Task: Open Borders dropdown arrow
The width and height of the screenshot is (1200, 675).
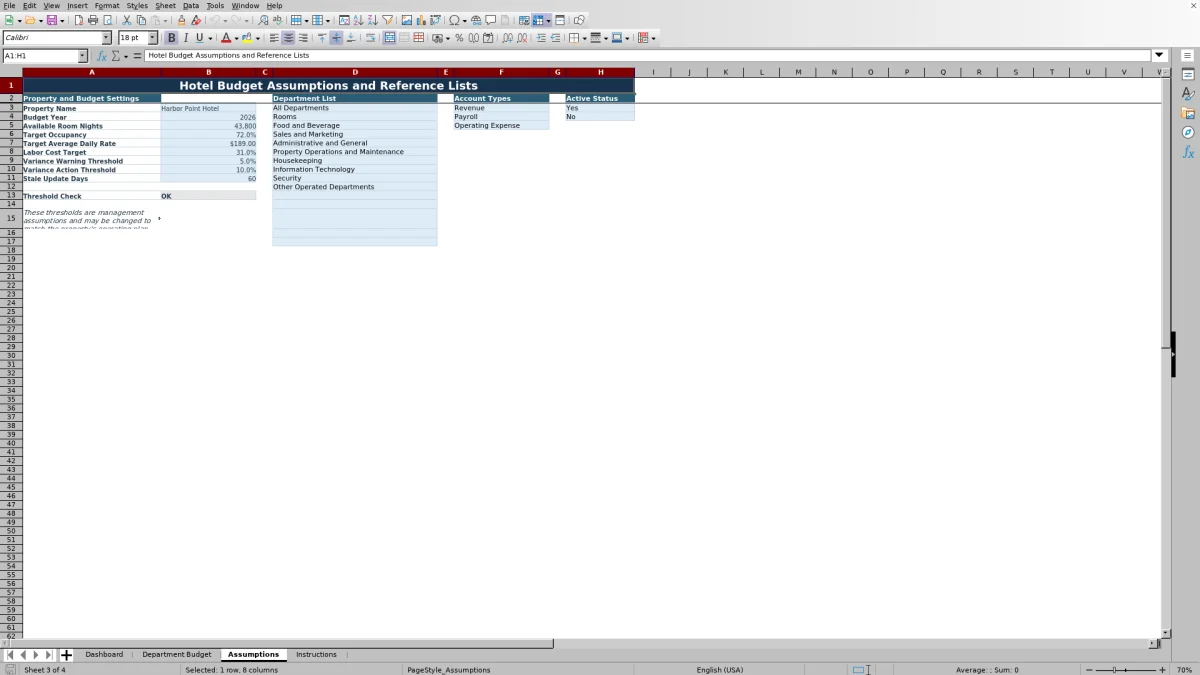Action: pyautogui.click(x=584, y=39)
